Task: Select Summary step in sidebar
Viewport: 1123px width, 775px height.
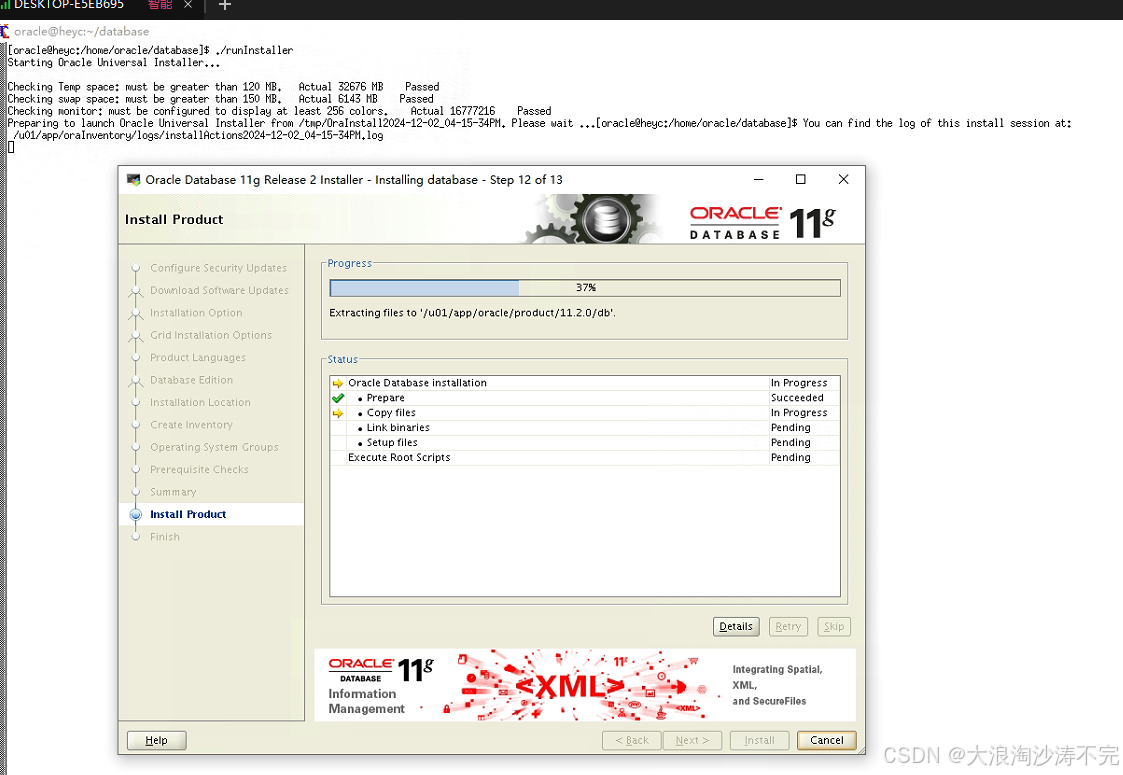Action: tap(173, 492)
